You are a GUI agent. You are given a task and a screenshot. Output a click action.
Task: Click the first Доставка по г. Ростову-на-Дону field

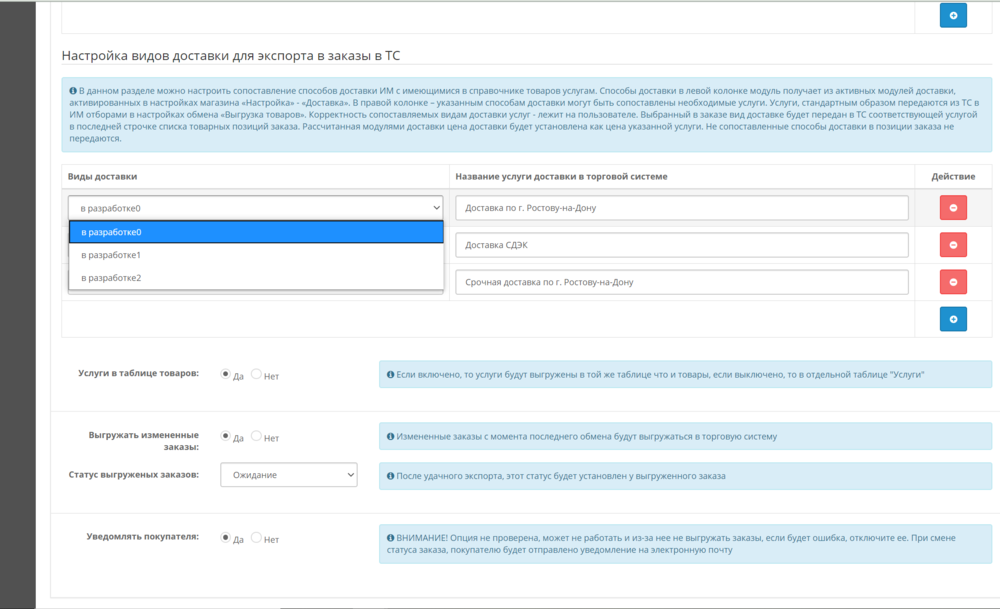pyautogui.click(x=680, y=208)
